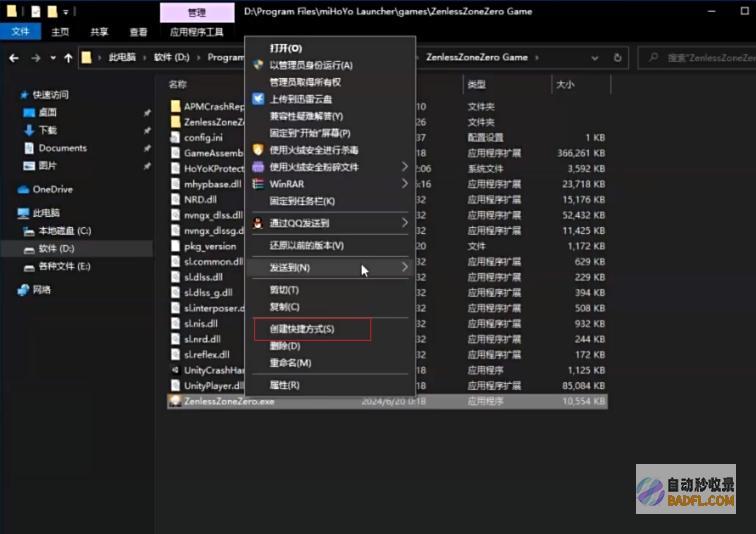Open the recent locations dropdown arrow
The image size is (756, 534).
(53, 58)
